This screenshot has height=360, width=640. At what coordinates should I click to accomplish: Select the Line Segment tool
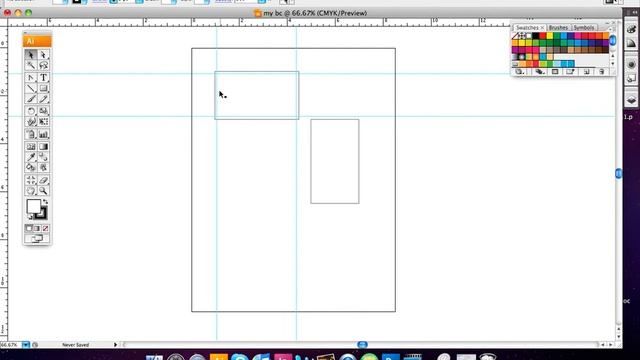tap(31, 88)
